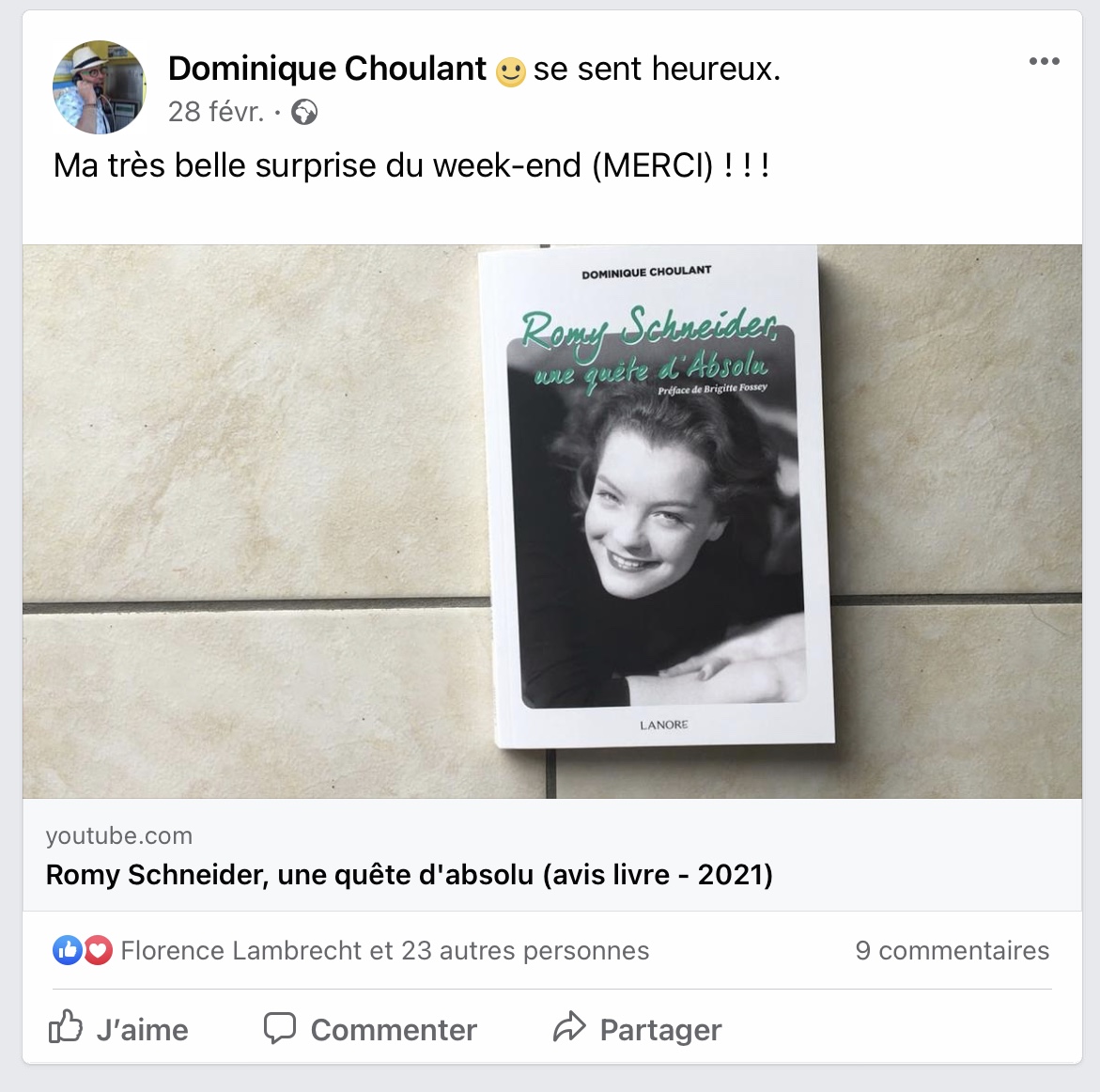
Task: Click the Commenter speech bubble icon
Action: tap(279, 1028)
